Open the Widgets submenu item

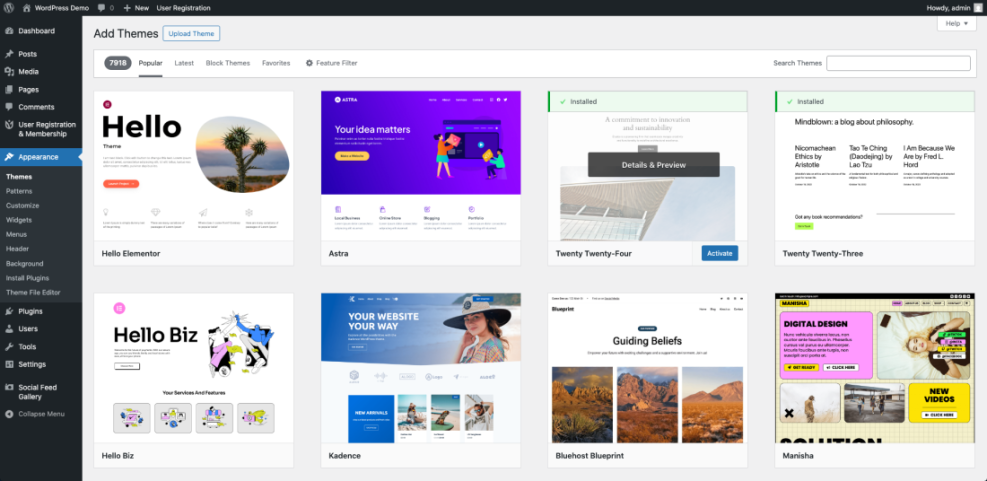19,220
